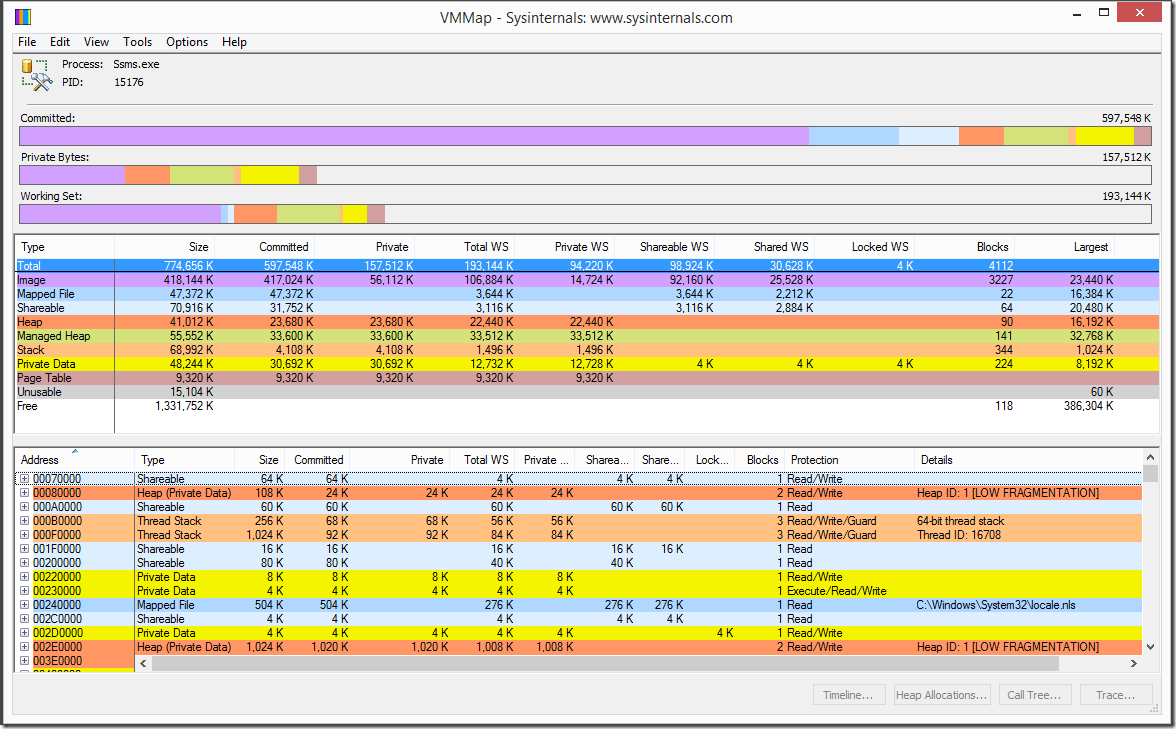Expand the 00070000 Shareable address entry

[x=22, y=478]
